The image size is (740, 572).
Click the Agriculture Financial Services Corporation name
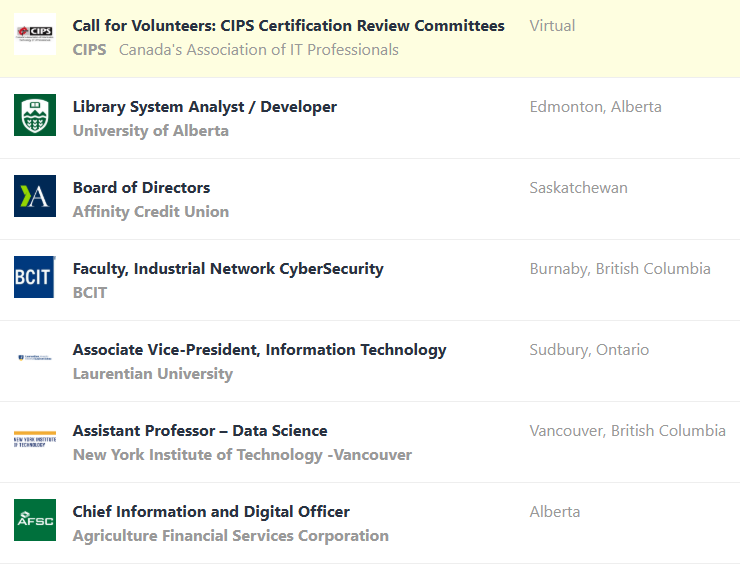[x=230, y=536]
